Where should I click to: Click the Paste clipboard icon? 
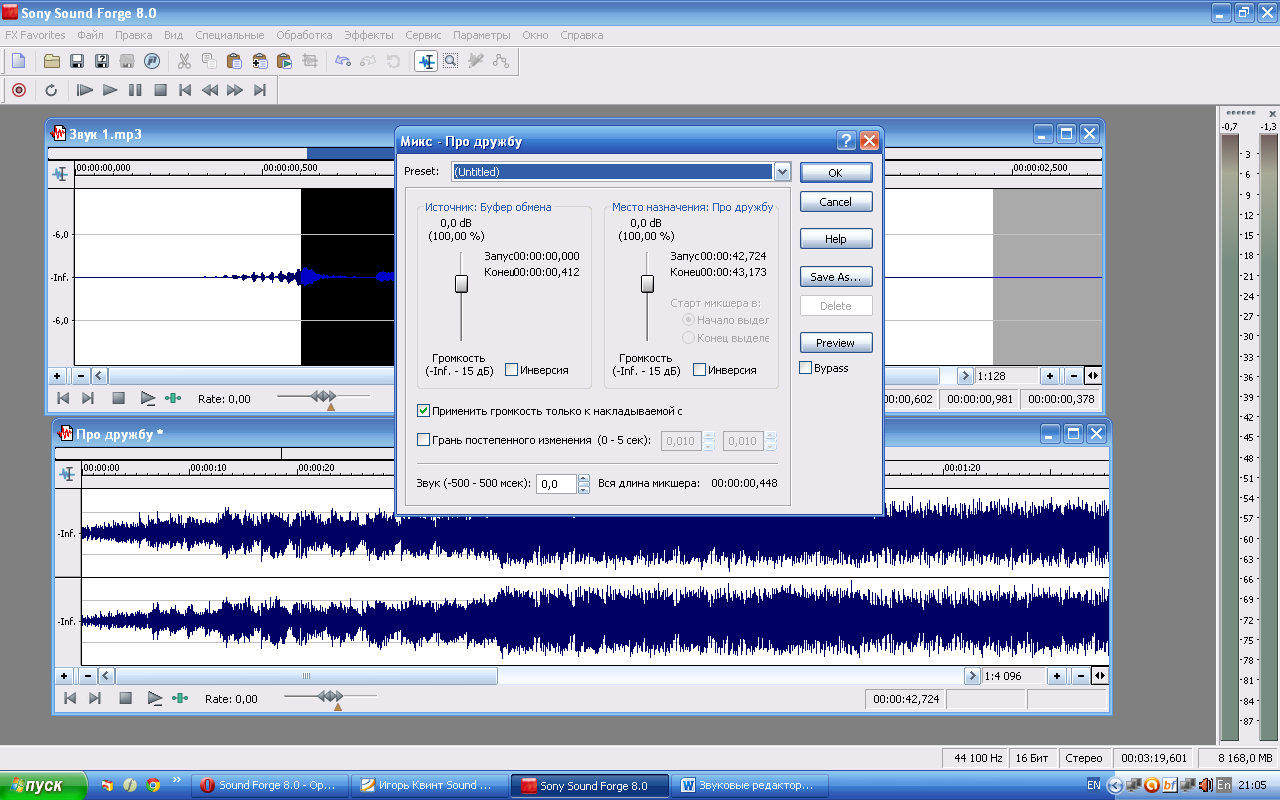pos(234,61)
